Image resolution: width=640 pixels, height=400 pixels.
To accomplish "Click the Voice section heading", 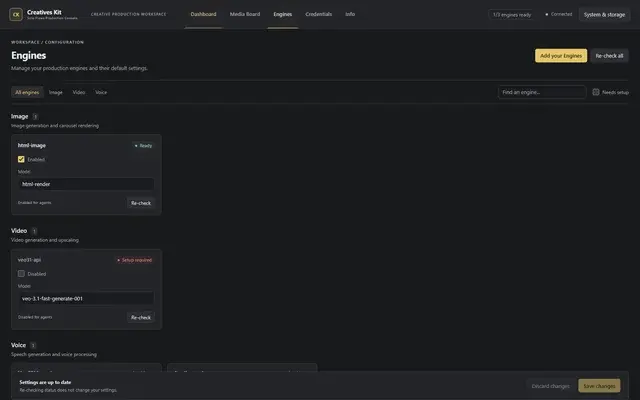I will 18,345.
